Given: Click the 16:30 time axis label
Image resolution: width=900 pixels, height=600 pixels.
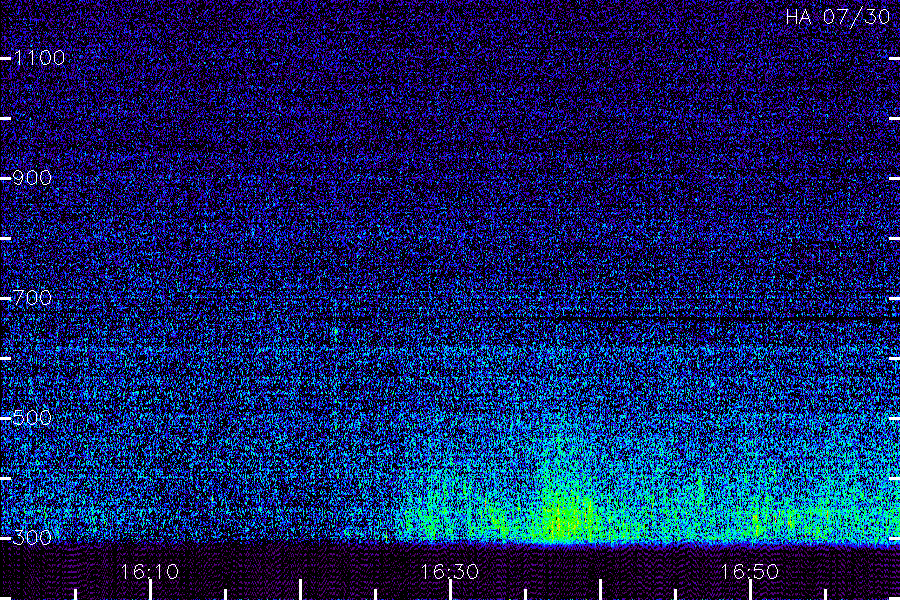Looking at the screenshot, I should pyautogui.click(x=449, y=572).
